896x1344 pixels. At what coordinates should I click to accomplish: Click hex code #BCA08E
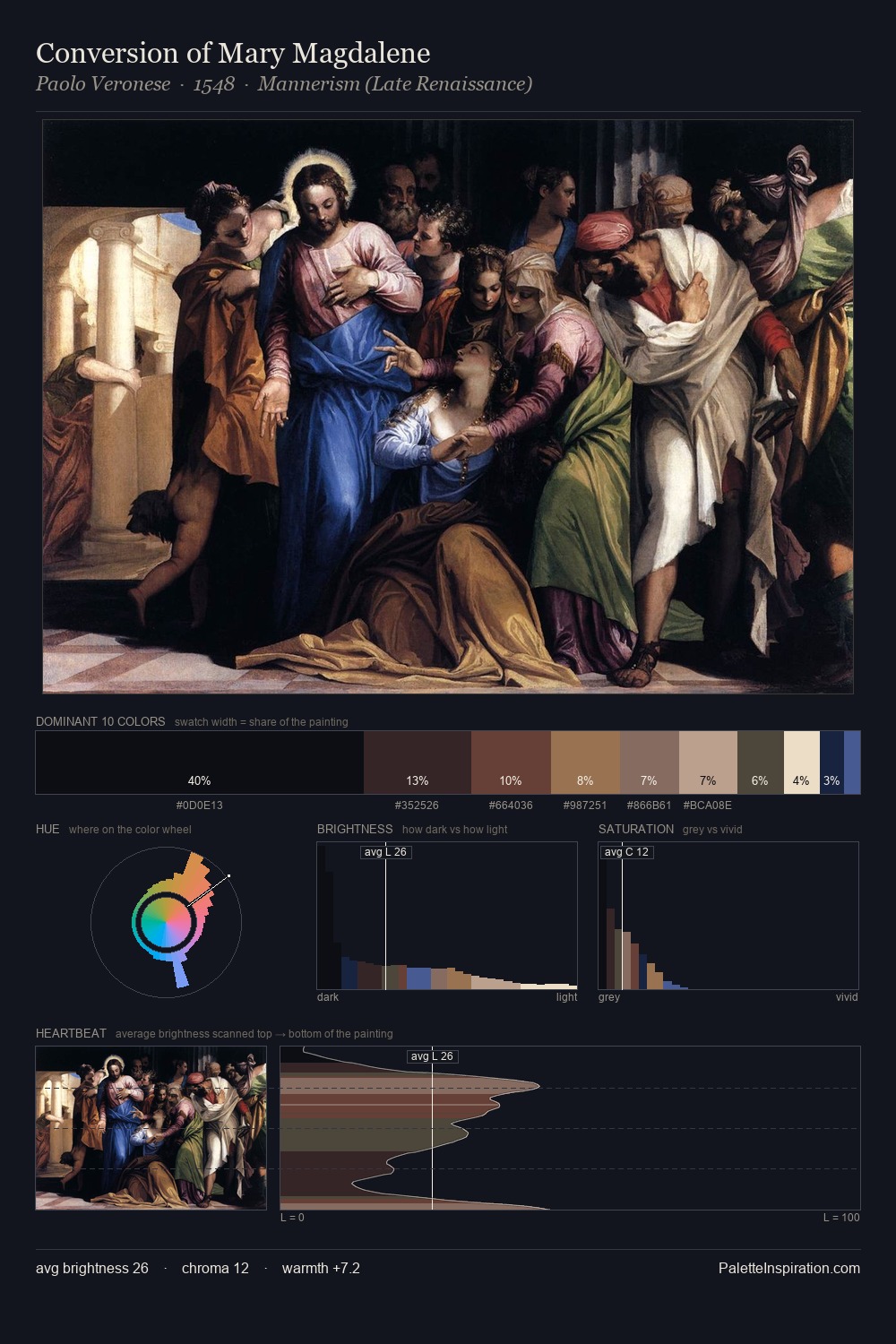coord(708,806)
